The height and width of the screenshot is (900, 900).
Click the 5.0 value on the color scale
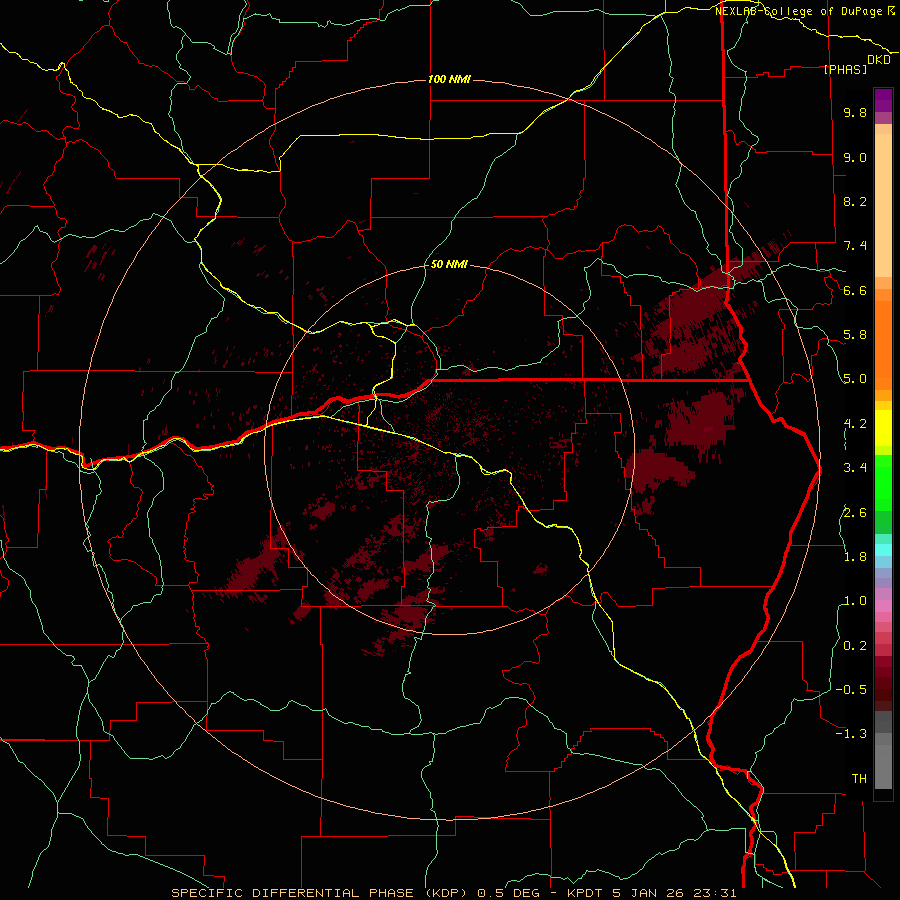[855, 379]
